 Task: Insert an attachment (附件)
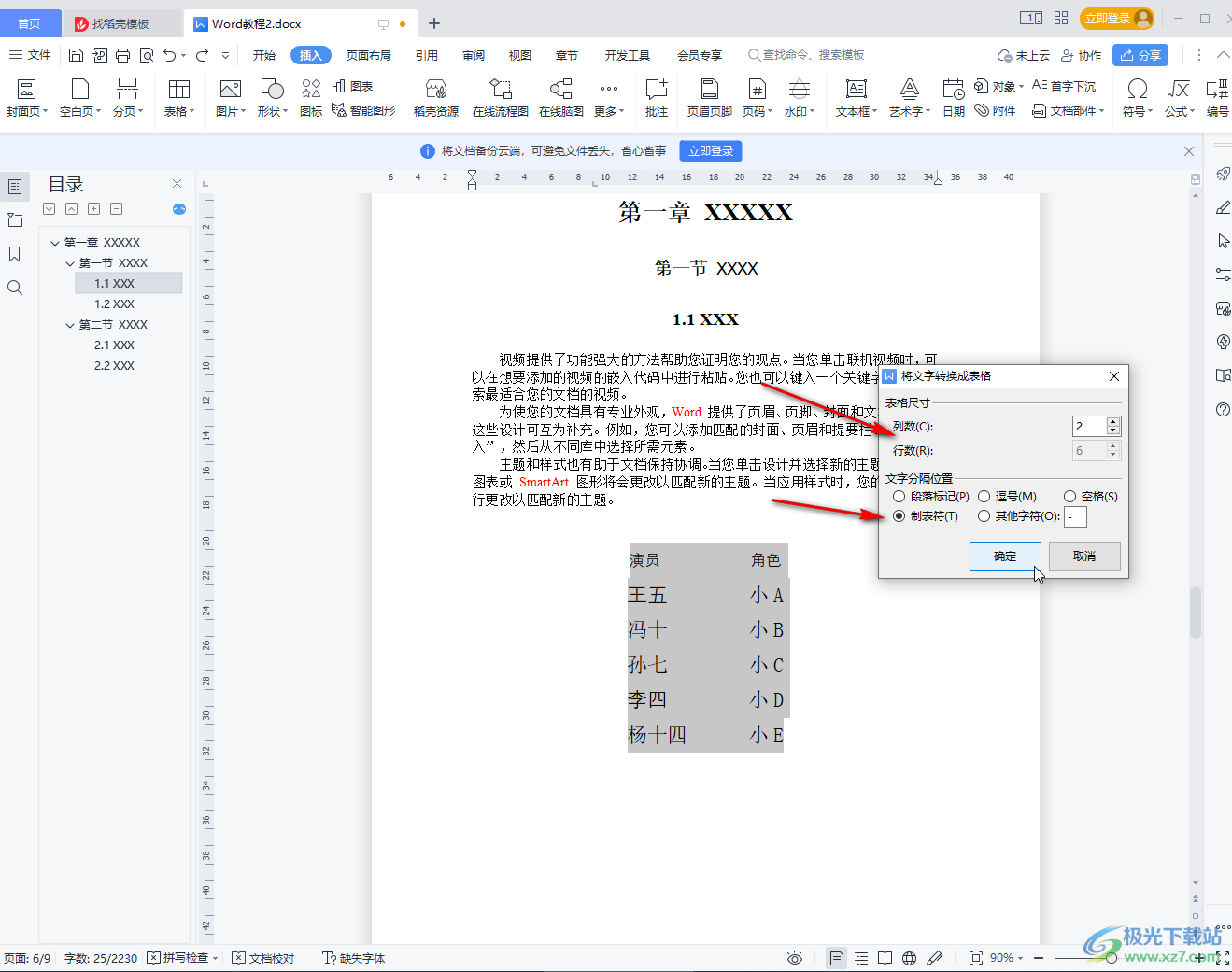[995, 110]
